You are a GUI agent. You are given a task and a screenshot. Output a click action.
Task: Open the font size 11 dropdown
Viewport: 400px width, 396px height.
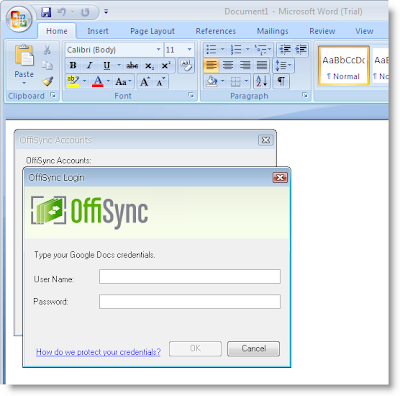[189, 50]
